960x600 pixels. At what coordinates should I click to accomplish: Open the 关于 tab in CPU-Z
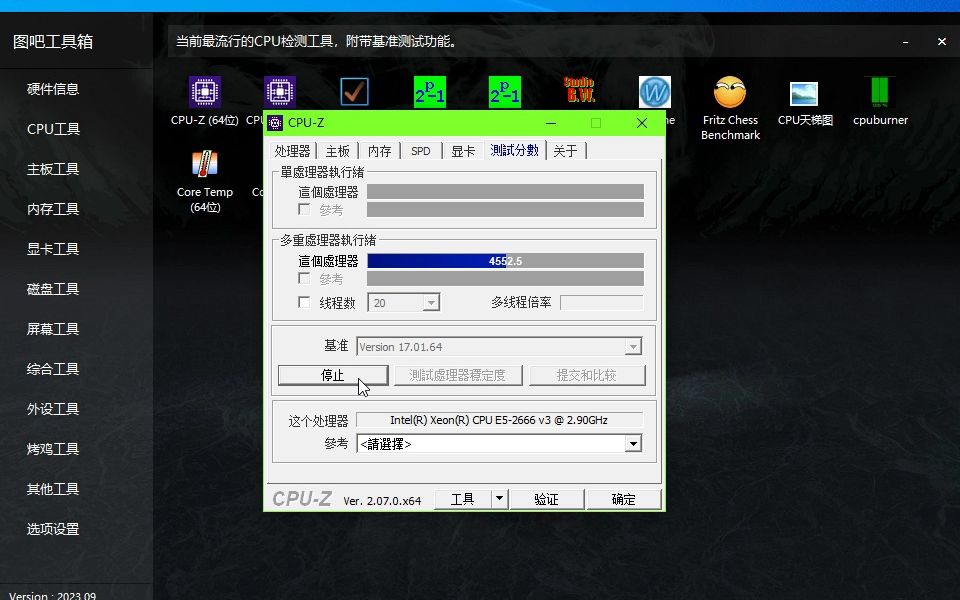coord(565,151)
